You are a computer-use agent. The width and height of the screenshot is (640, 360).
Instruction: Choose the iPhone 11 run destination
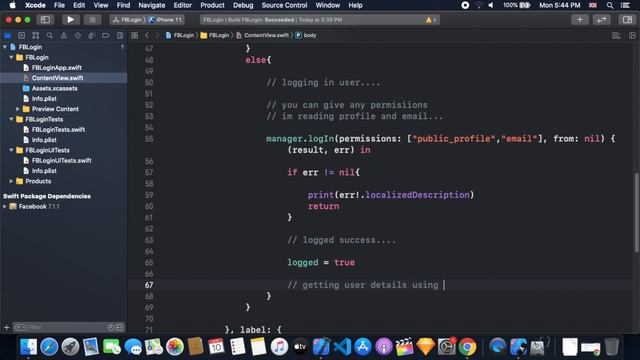coord(166,20)
